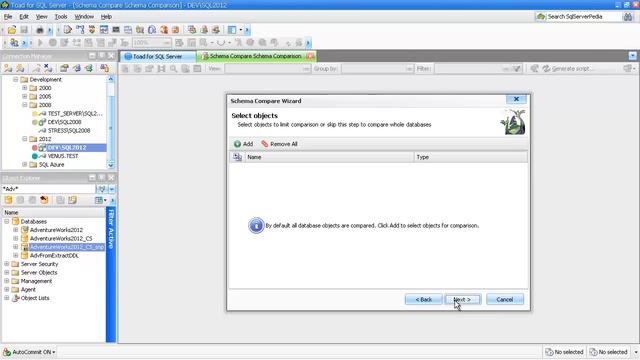The image size is (640, 360).
Task: Click the Cancel button in wizard
Action: click(x=505, y=300)
